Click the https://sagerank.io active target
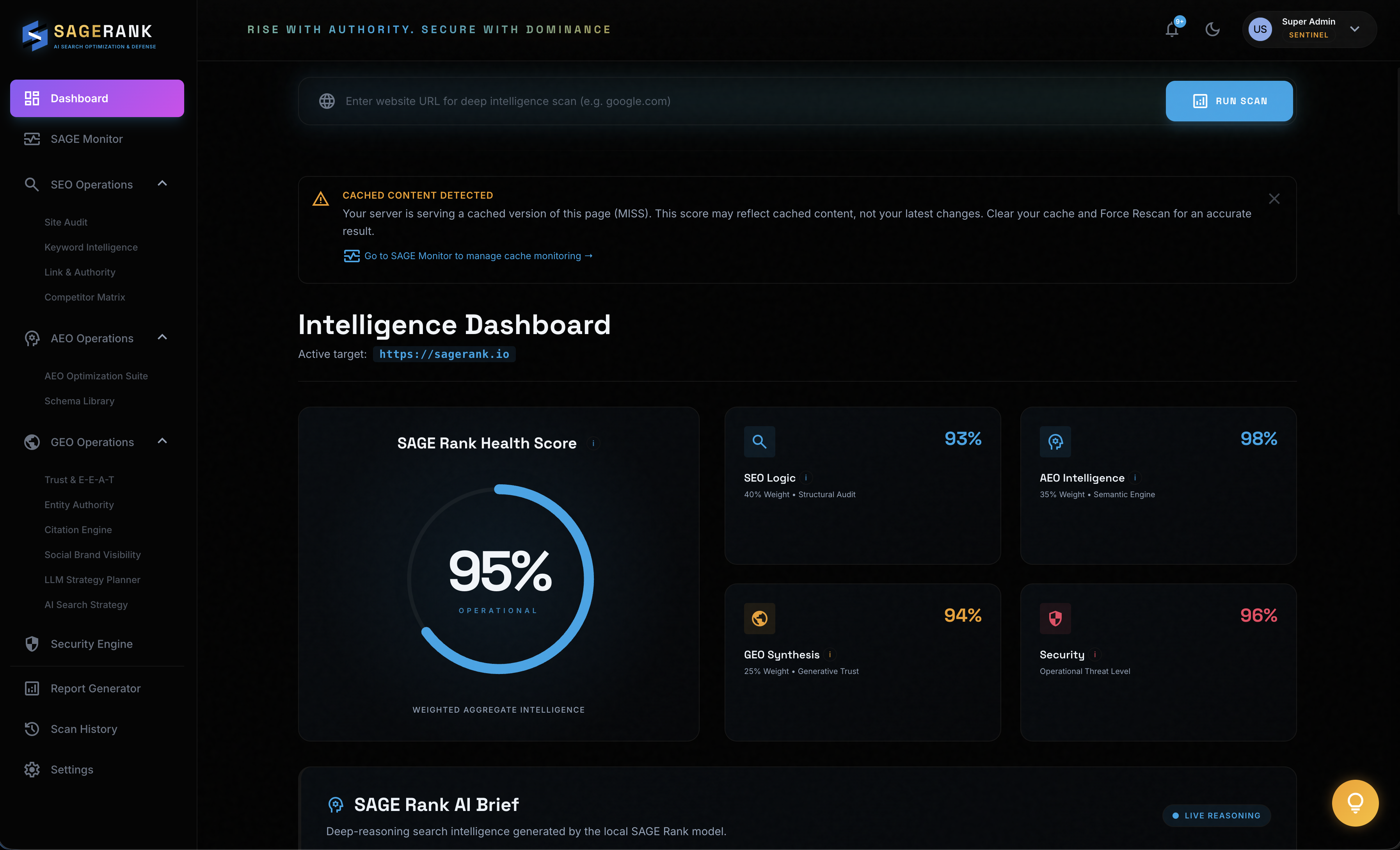 coord(444,354)
